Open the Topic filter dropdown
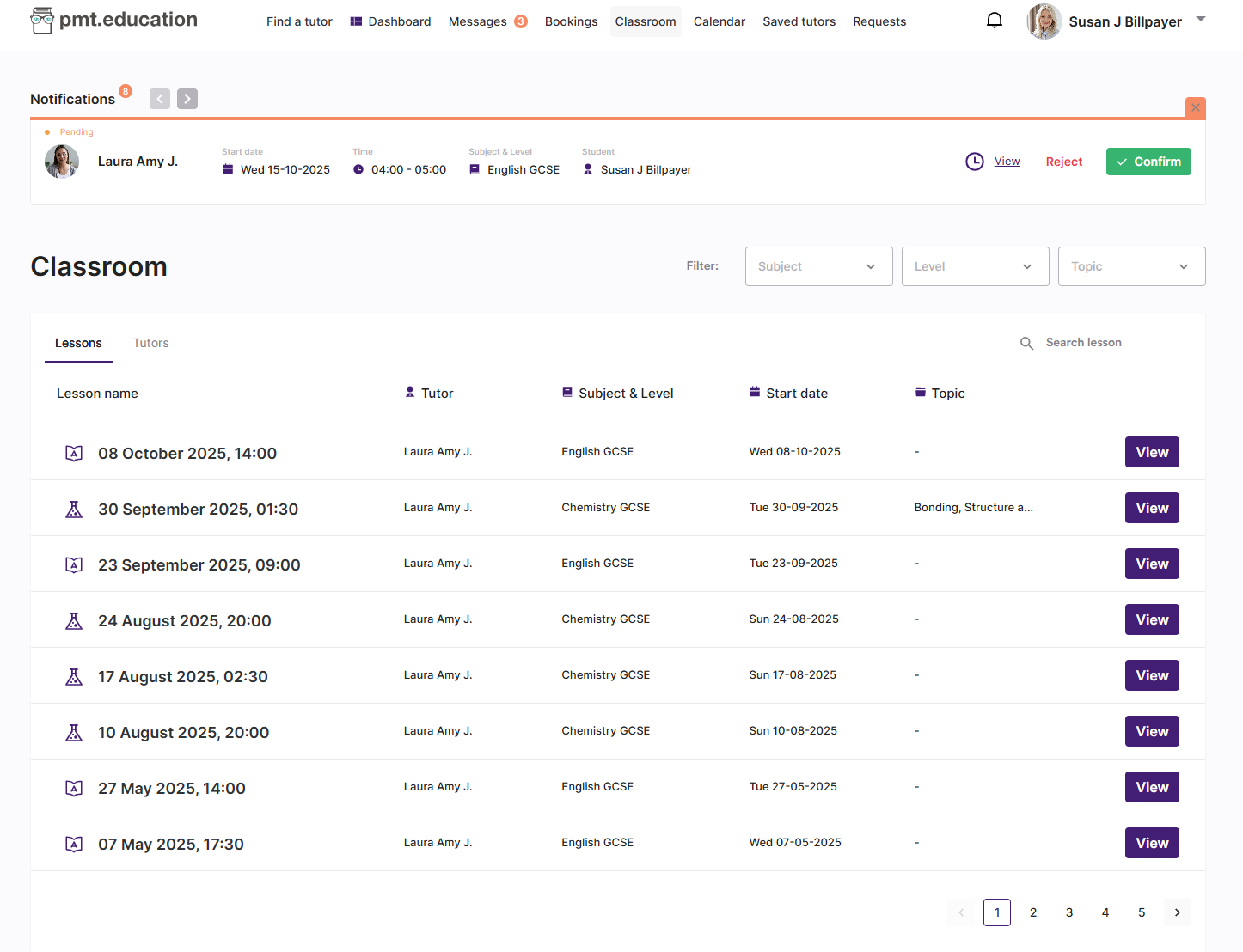Screen dimensions: 1243x952 tap(1131, 266)
